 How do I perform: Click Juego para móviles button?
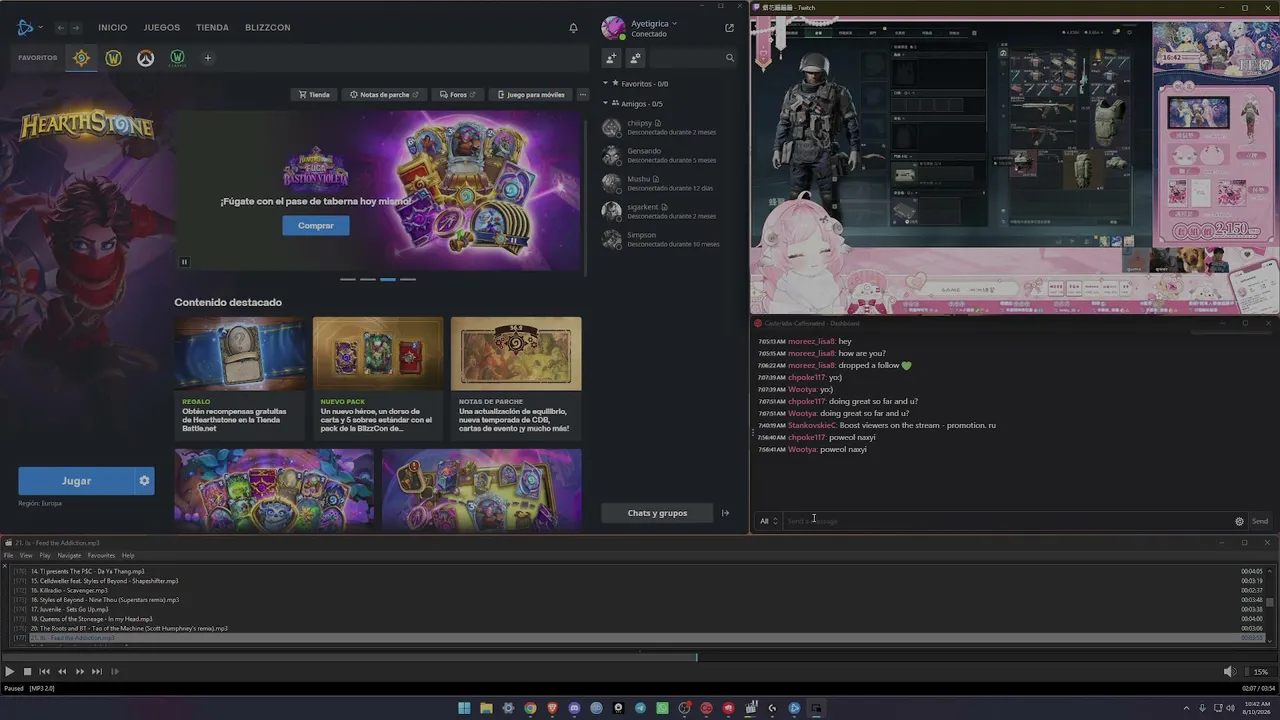pos(530,95)
